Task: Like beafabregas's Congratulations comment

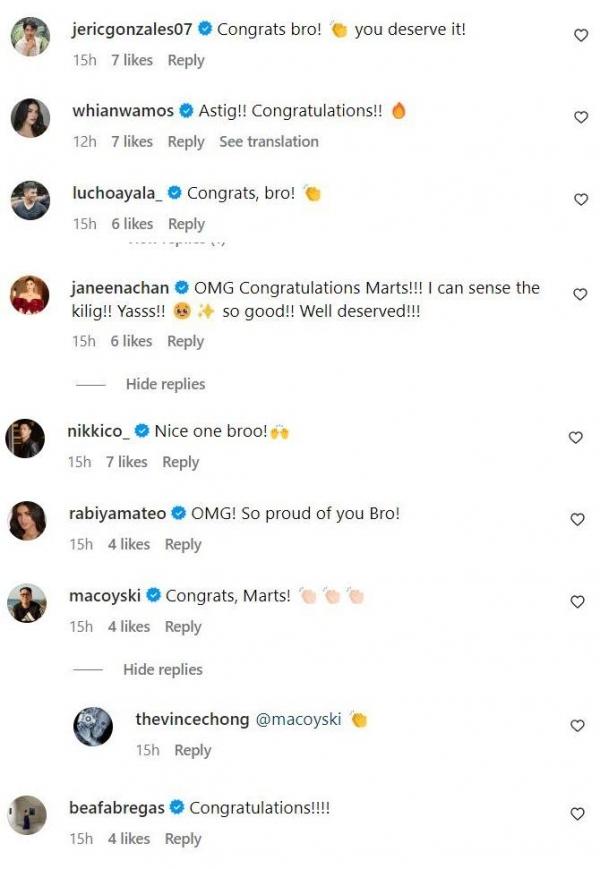Action: [x=577, y=813]
